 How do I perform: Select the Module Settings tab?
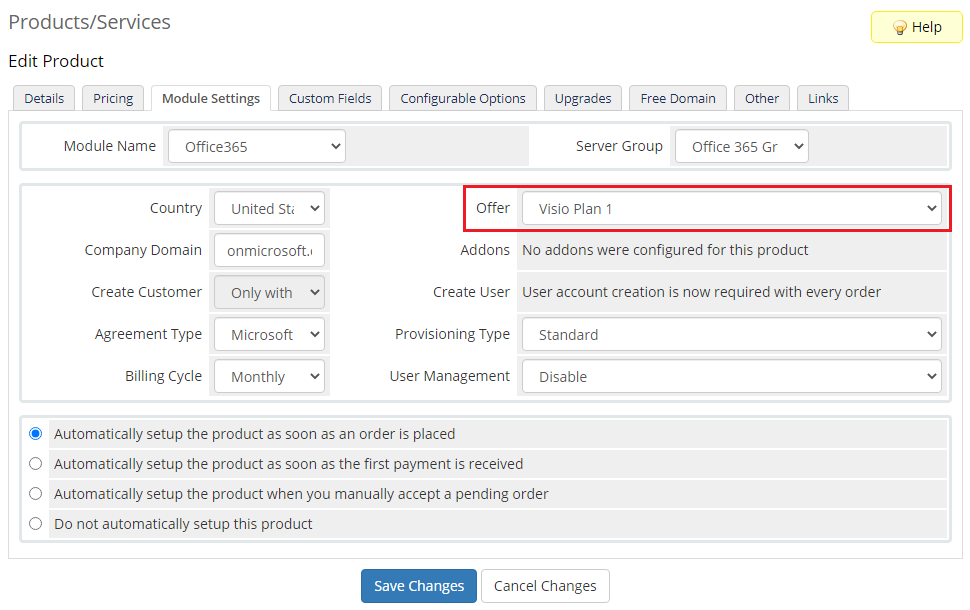click(211, 98)
